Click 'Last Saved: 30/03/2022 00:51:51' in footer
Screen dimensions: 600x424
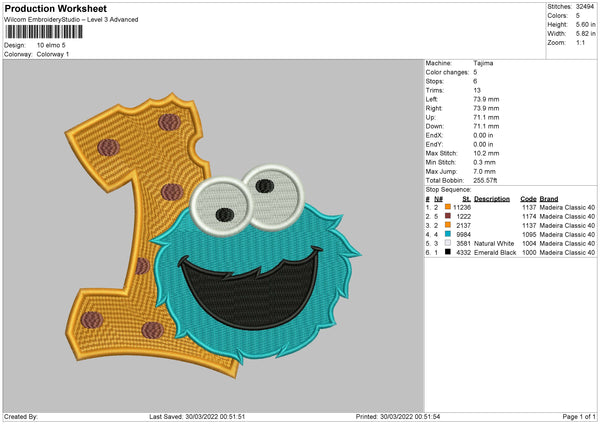click(197, 417)
